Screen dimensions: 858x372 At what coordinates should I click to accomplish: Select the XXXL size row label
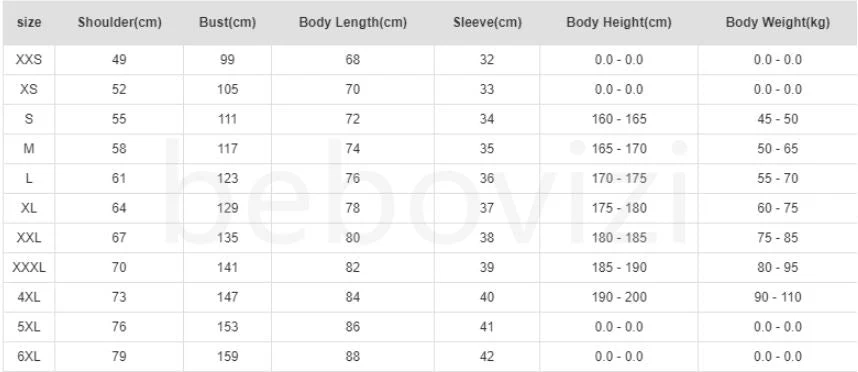point(29,267)
